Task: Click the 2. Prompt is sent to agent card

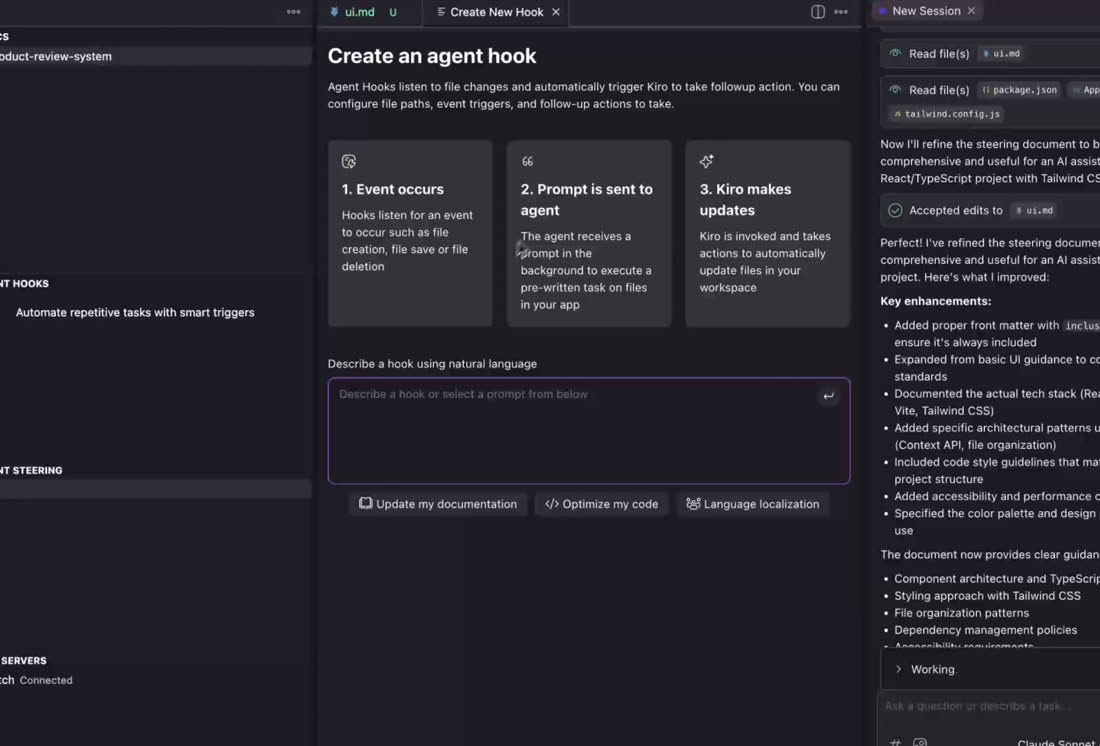Action: point(589,233)
